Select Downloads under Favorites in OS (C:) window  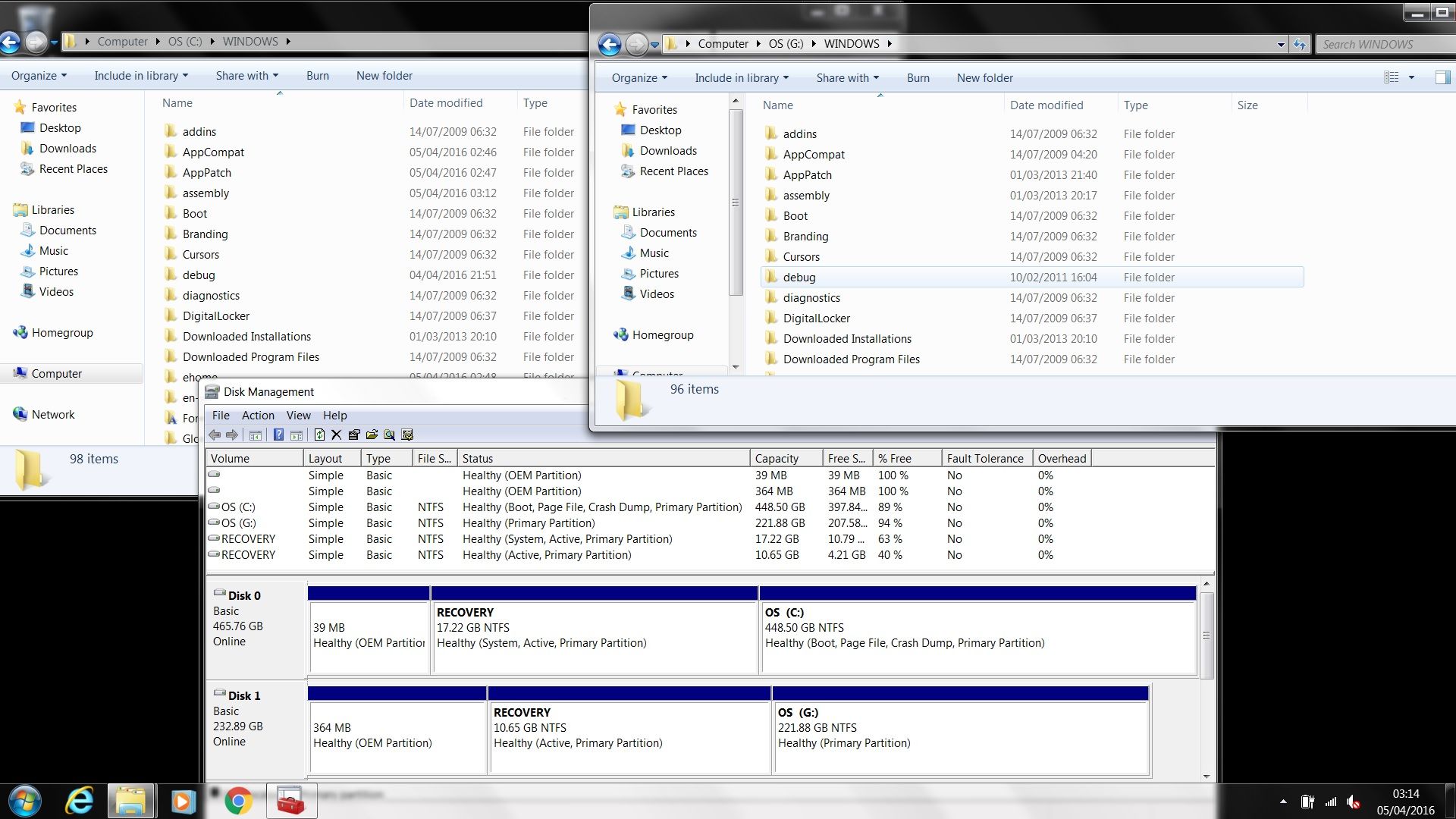coord(67,148)
